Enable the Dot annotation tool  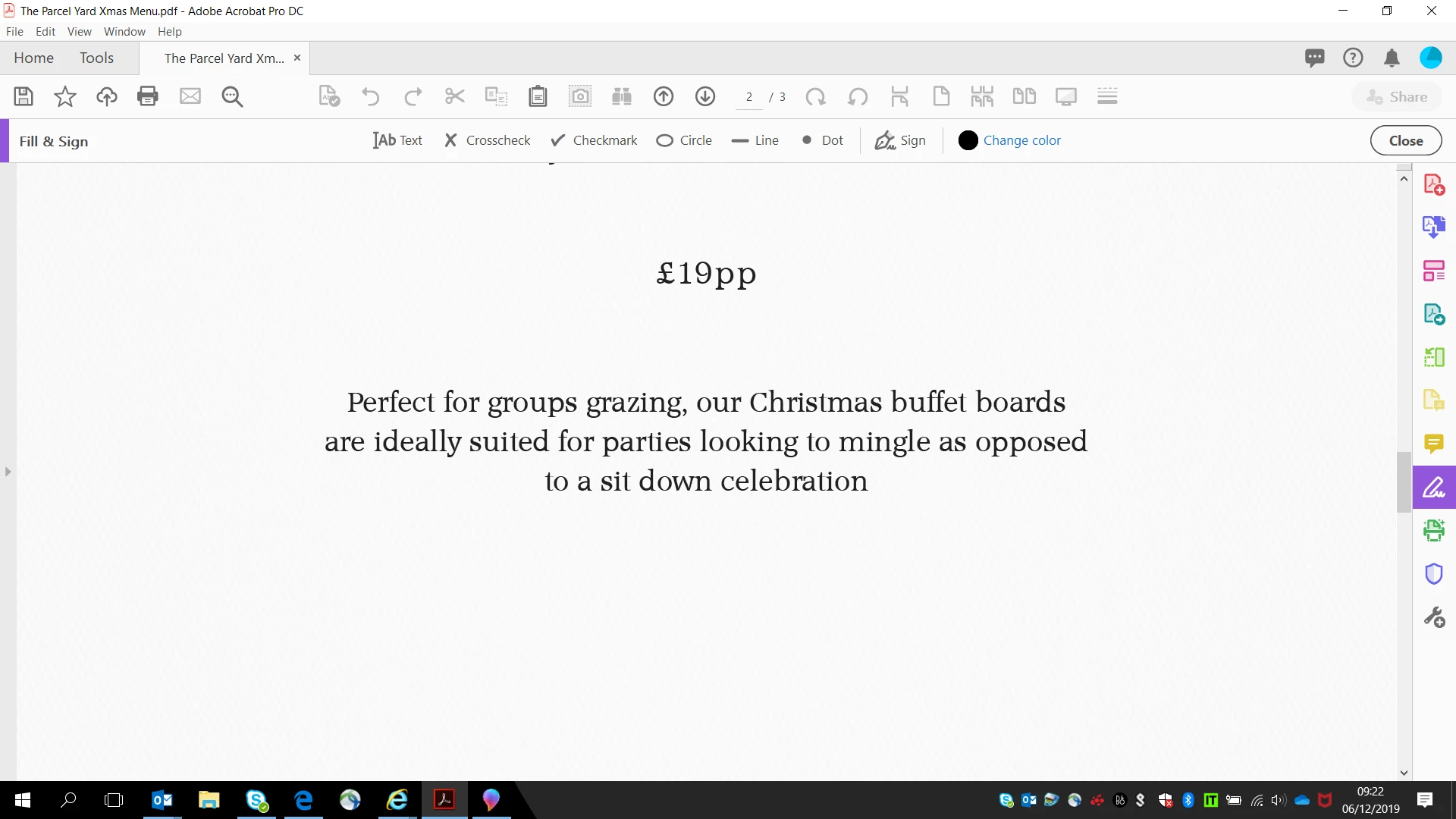click(822, 140)
